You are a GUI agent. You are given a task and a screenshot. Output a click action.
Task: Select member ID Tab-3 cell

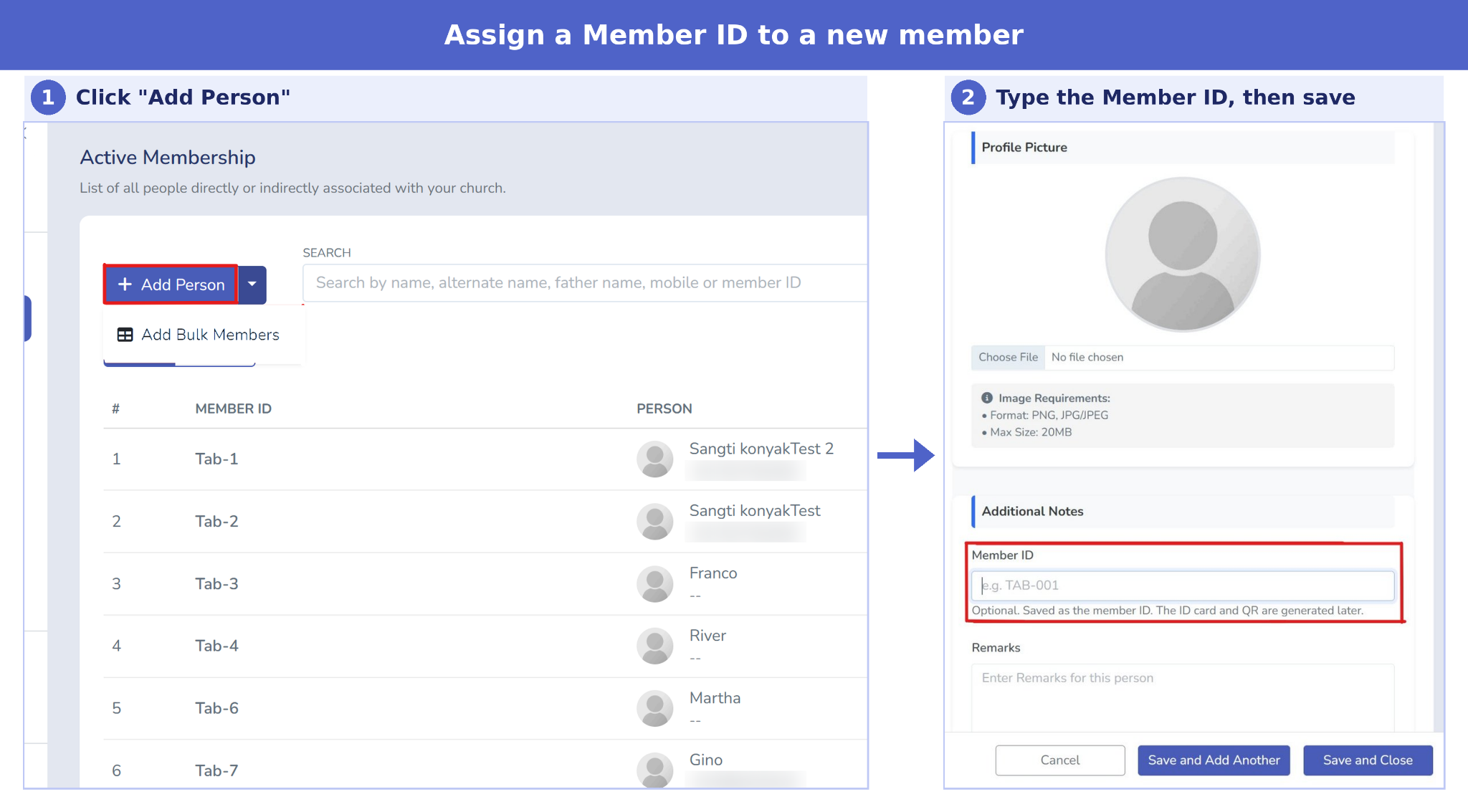pyautogui.click(x=216, y=583)
